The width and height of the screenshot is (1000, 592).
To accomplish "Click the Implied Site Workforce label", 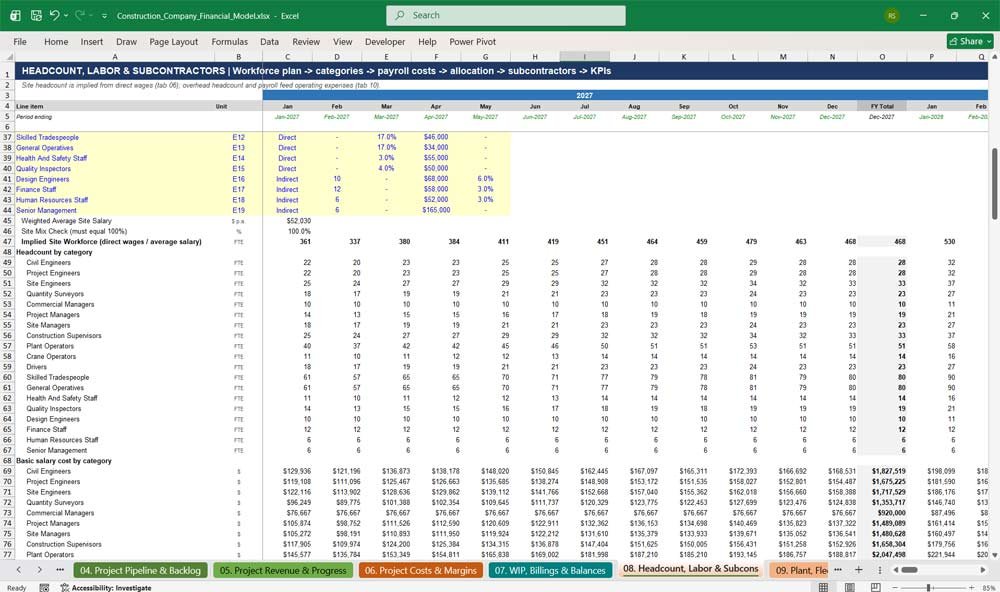I will (x=111, y=242).
